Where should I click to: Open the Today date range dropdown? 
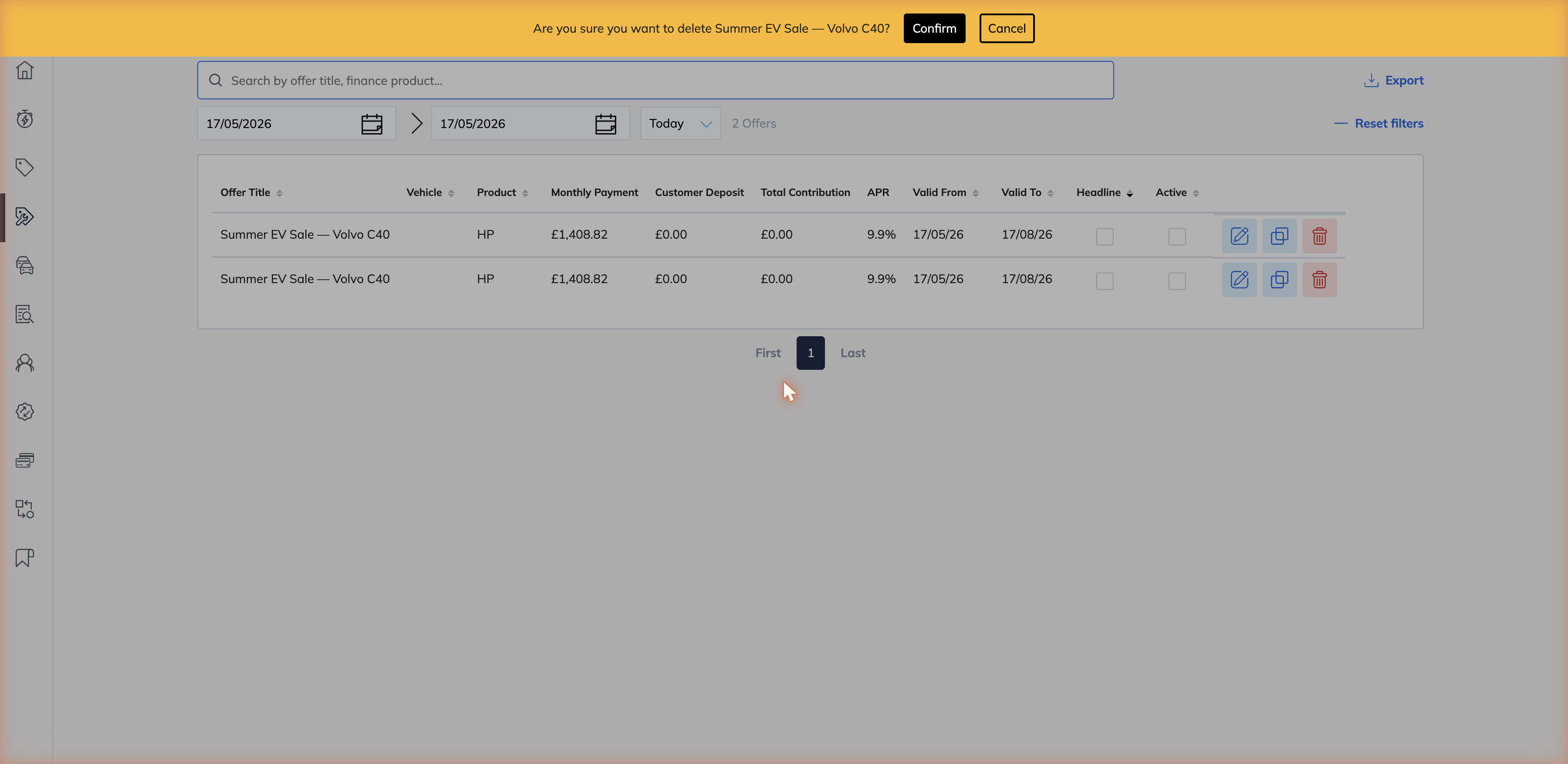pyautogui.click(x=680, y=124)
